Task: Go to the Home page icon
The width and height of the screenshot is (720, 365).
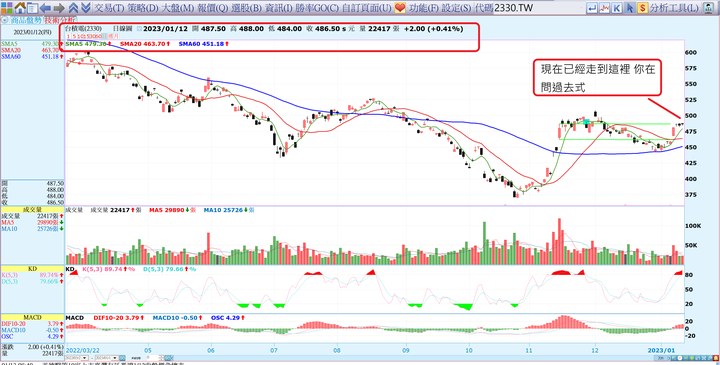Action: (20, 8)
